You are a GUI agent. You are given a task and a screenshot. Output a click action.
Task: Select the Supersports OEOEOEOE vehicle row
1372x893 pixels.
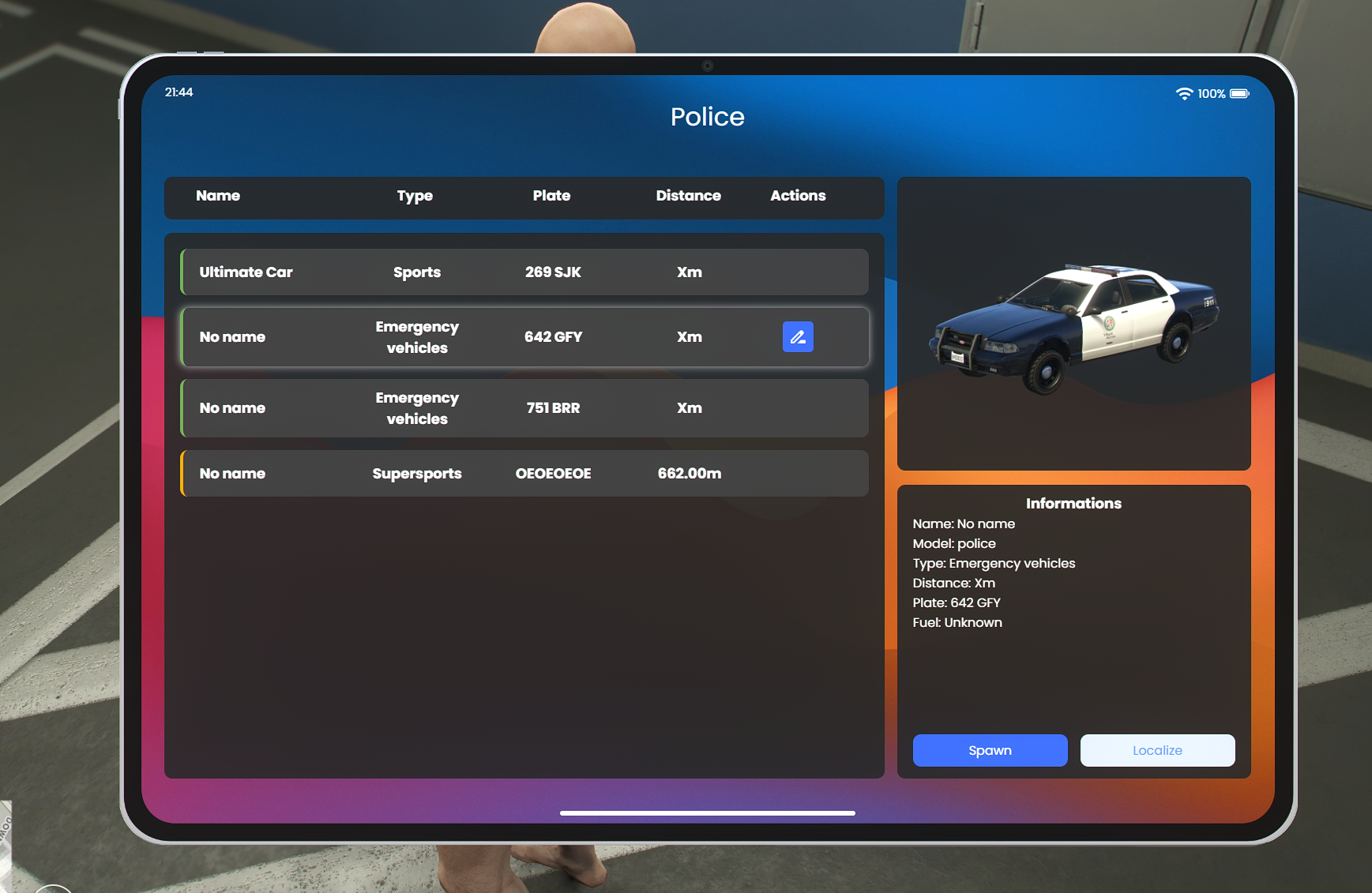coord(524,474)
